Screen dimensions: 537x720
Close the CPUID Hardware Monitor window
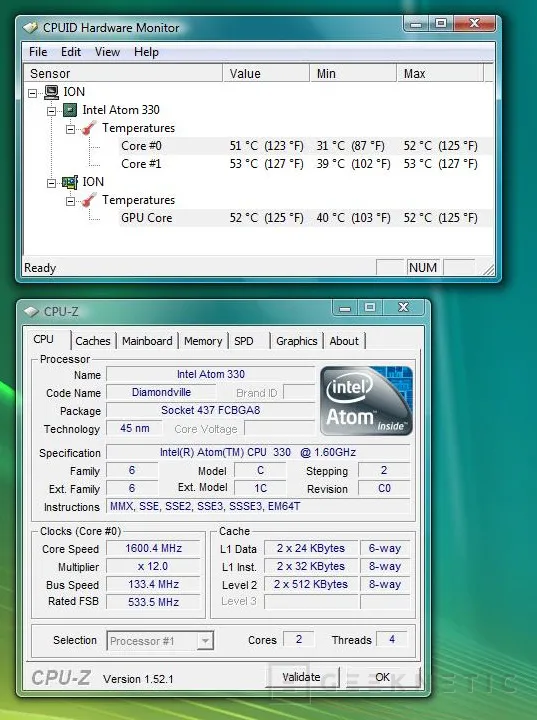tap(475, 22)
